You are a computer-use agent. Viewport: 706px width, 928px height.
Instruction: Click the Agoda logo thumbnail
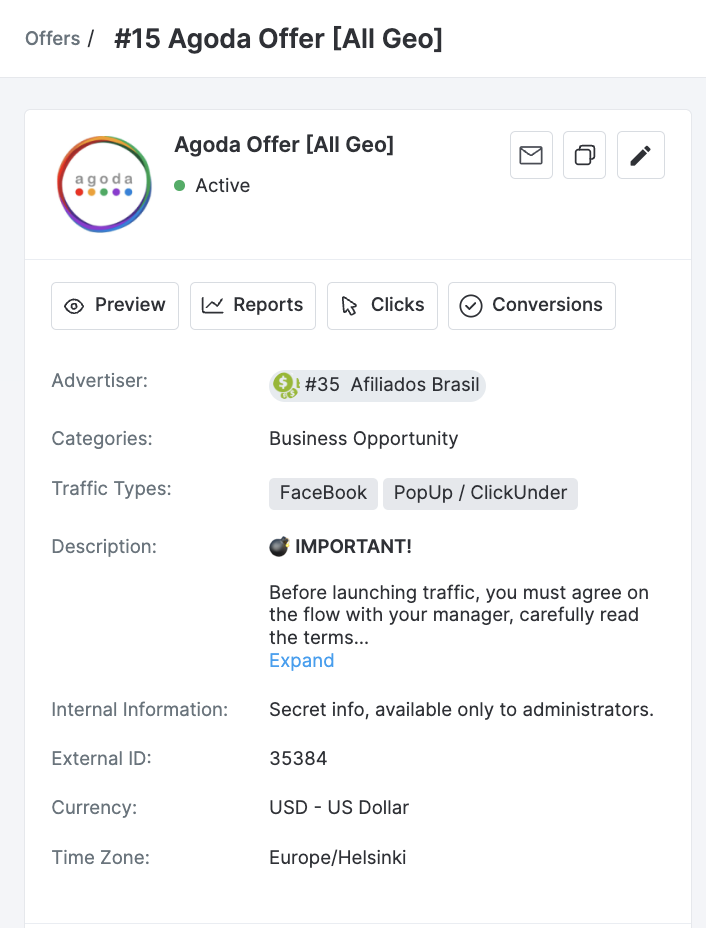tap(104, 184)
